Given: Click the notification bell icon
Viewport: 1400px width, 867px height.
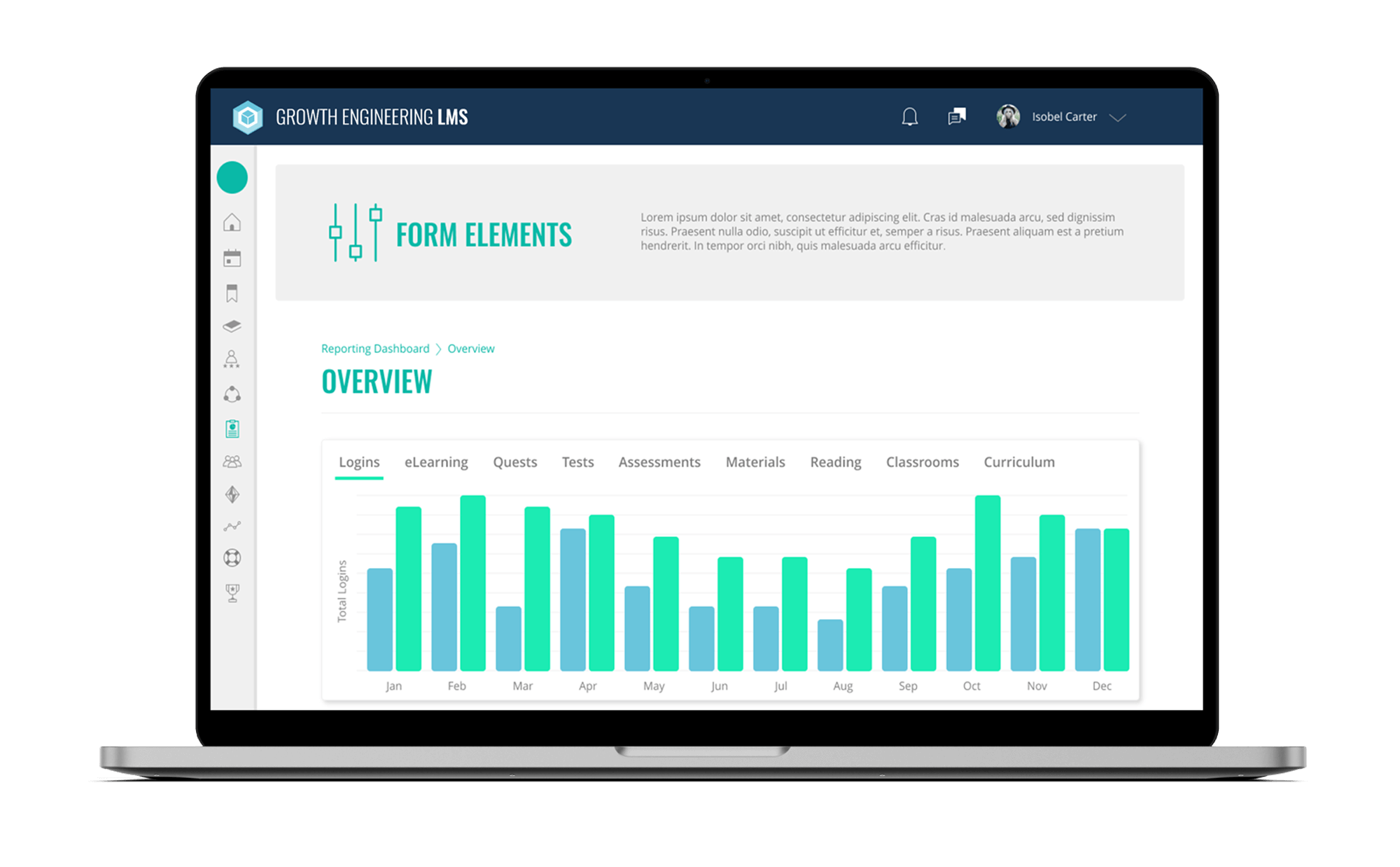Looking at the screenshot, I should tap(909, 117).
